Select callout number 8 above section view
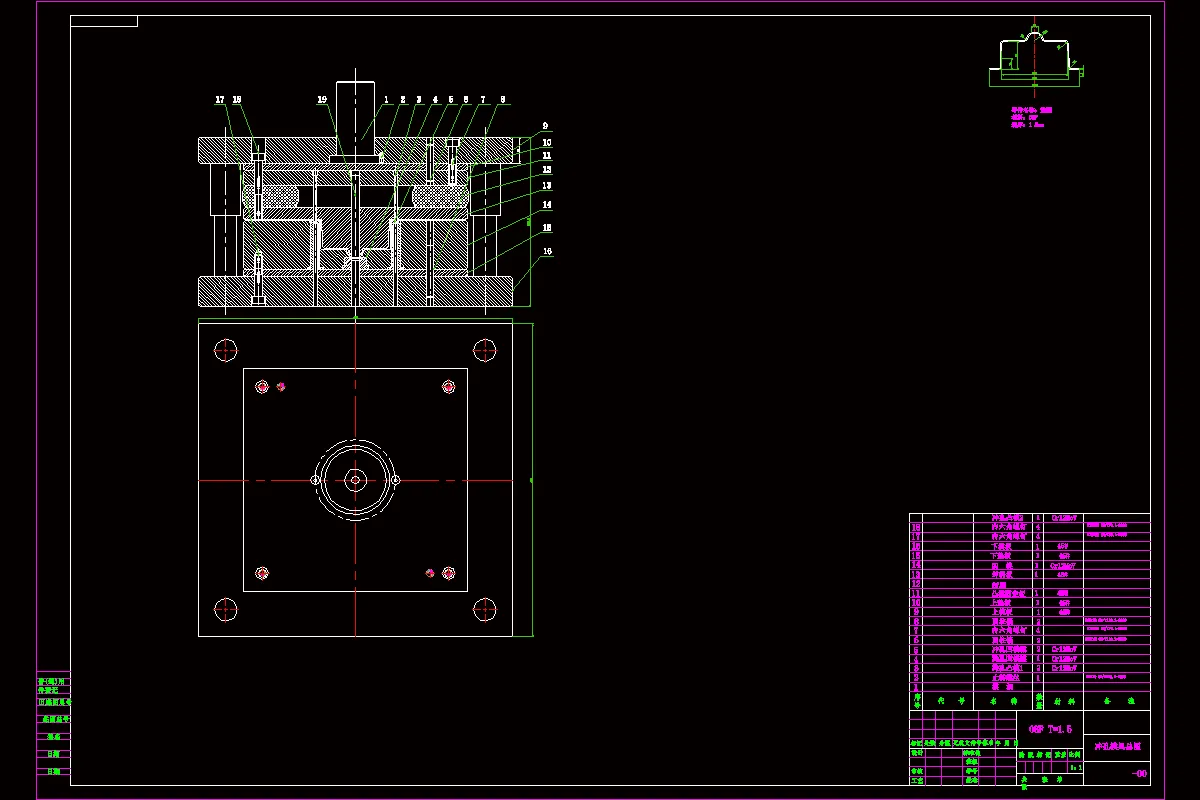1200x800 pixels. click(502, 100)
